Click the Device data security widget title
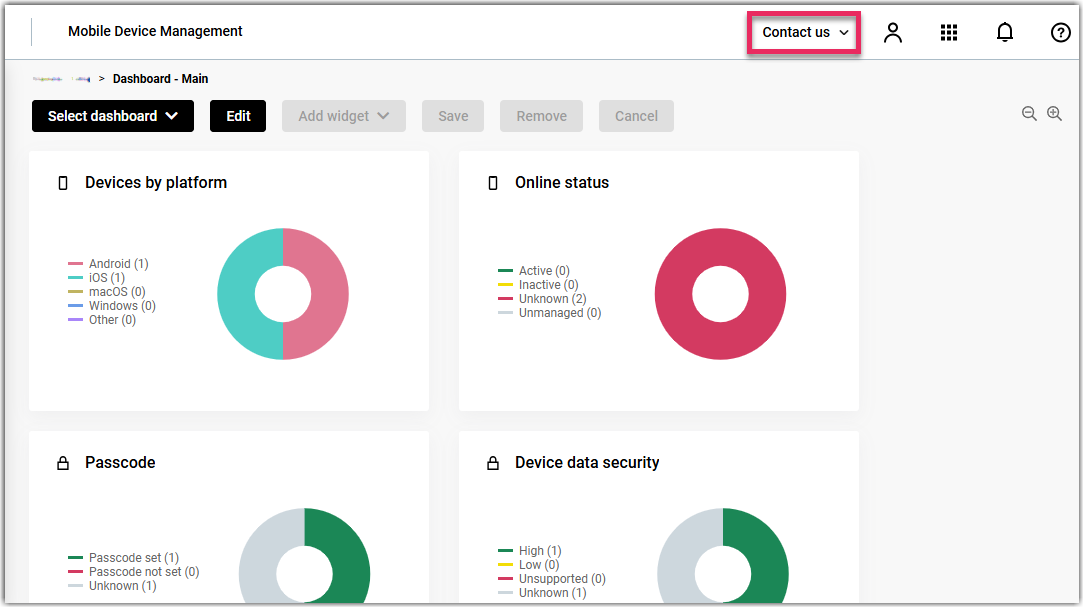 tap(587, 463)
